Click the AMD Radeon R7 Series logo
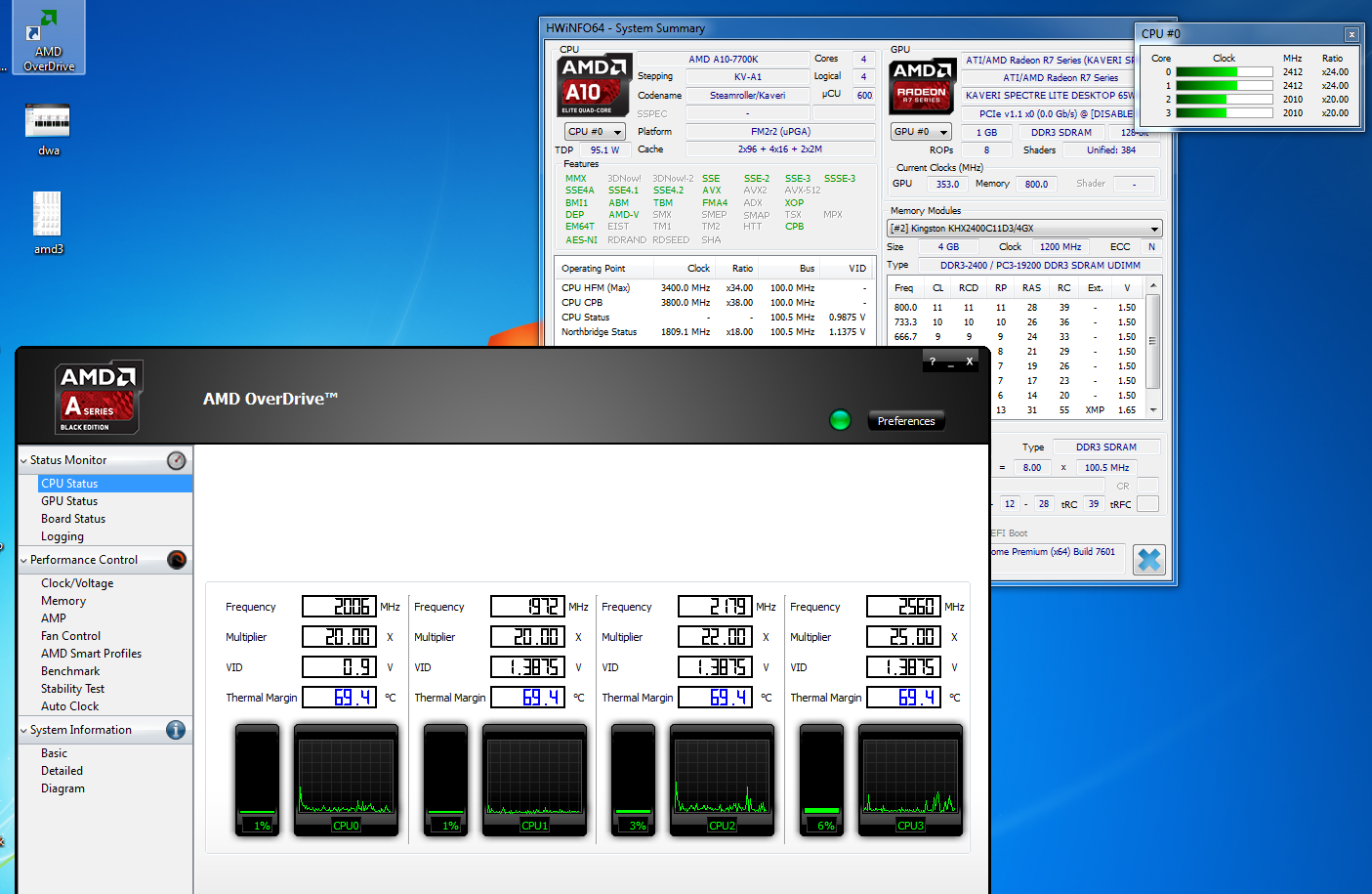The height and width of the screenshot is (894, 1372). [x=922, y=86]
